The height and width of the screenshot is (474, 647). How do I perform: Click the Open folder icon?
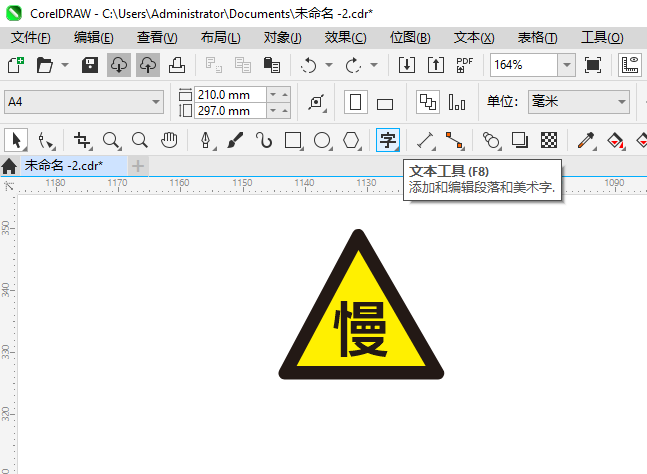pyautogui.click(x=45, y=65)
